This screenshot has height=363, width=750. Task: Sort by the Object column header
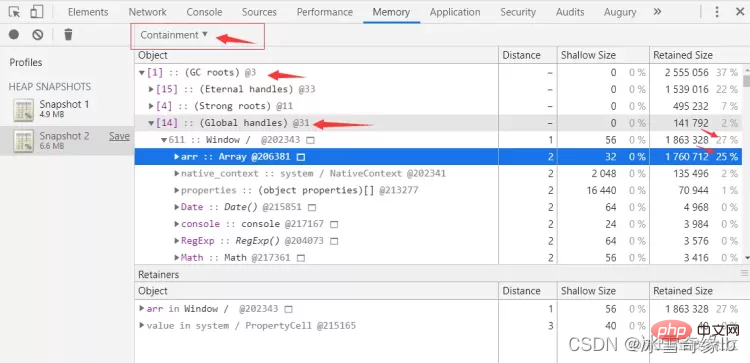(x=316, y=55)
